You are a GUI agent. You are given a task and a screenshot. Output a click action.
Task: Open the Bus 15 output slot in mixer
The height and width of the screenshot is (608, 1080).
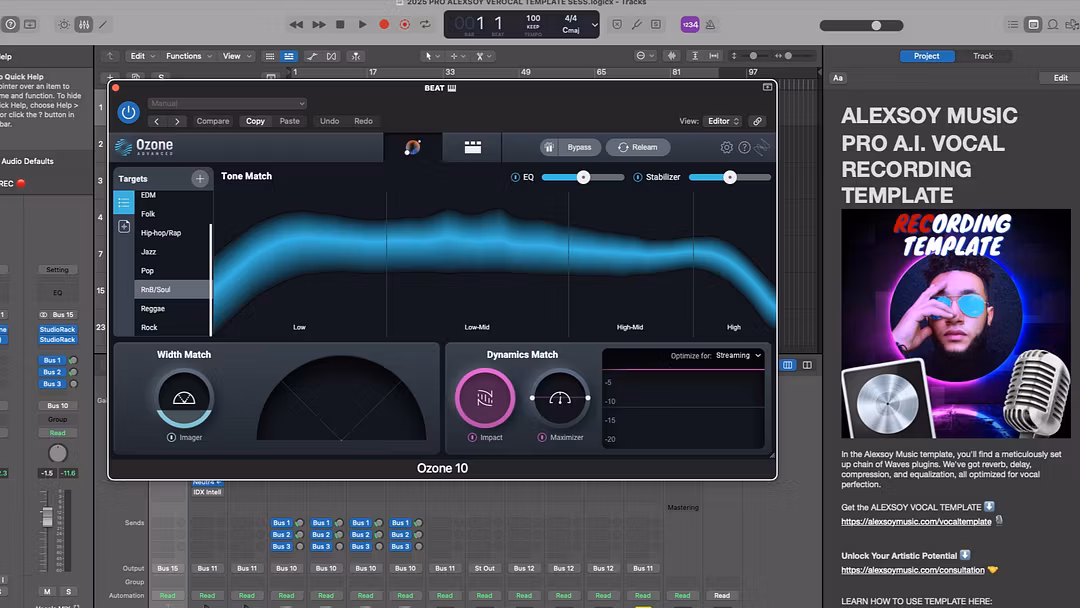pyautogui.click(x=167, y=569)
